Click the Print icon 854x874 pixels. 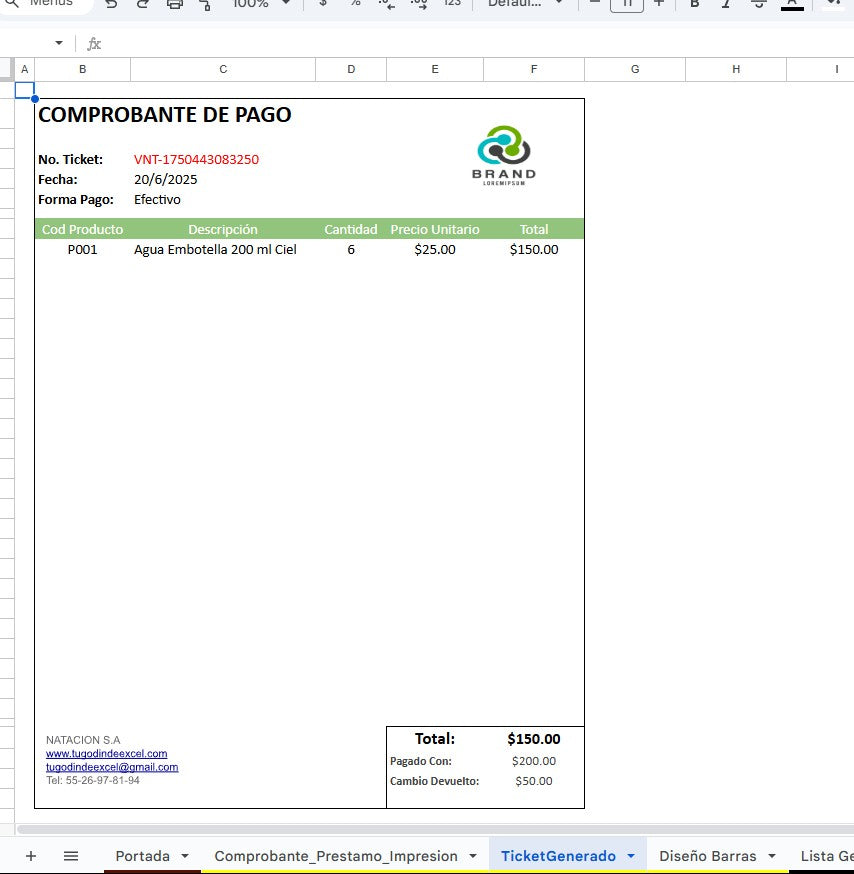click(174, 4)
